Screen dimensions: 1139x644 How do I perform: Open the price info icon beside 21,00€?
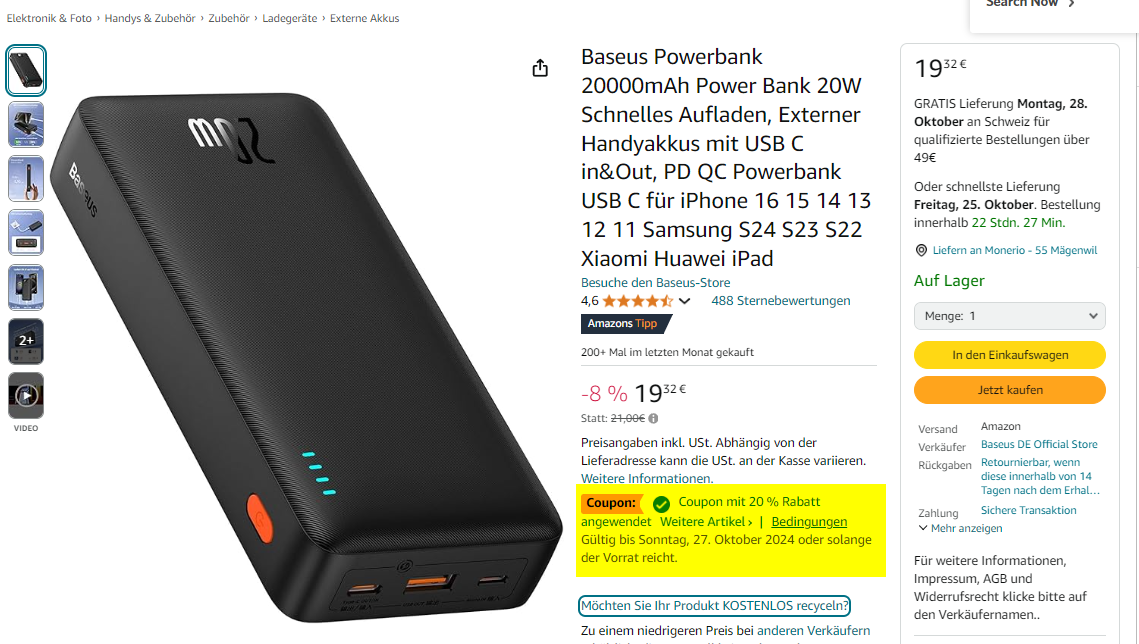(x=653, y=418)
